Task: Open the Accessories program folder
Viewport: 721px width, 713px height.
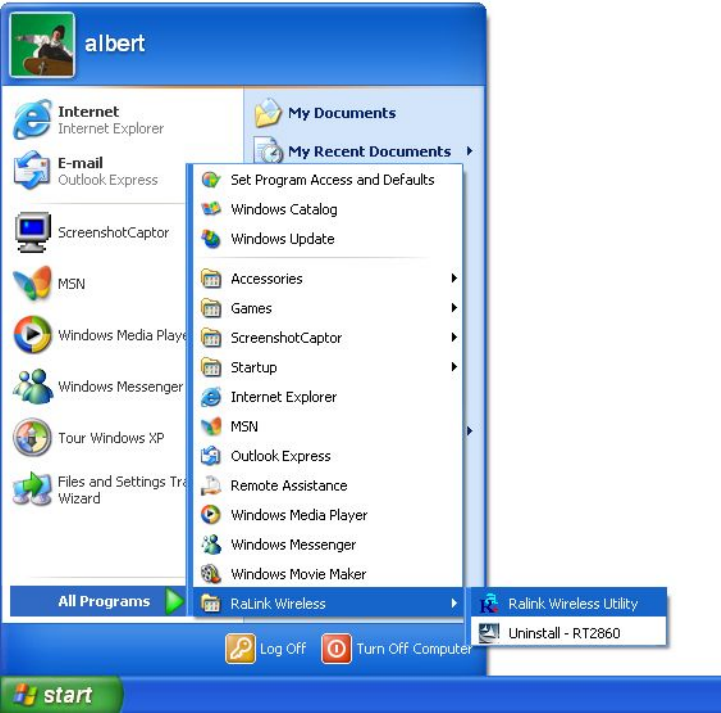Action: point(328,279)
